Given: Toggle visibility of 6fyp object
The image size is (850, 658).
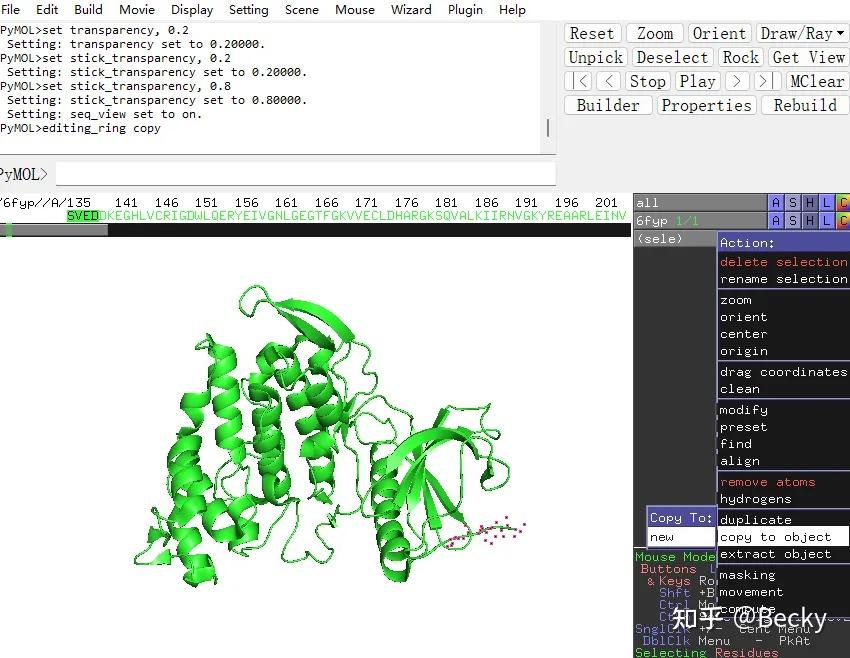Looking at the screenshot, I should pos(700,221).
